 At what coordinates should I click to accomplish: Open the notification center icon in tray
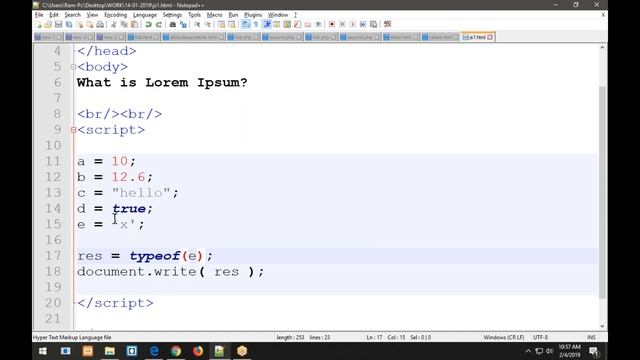click(593, 351)
